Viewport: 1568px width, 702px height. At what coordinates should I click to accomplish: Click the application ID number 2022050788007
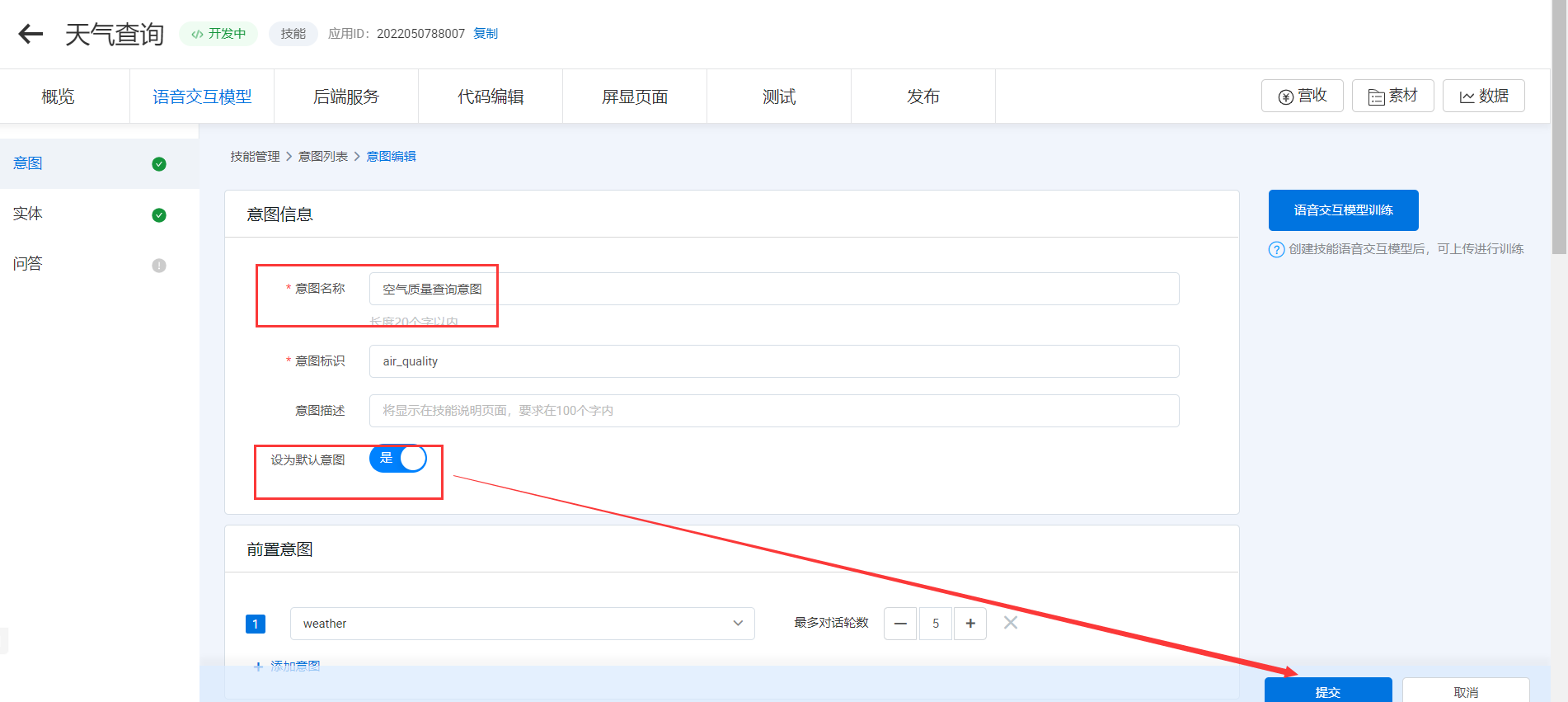[x=421, y=34]
